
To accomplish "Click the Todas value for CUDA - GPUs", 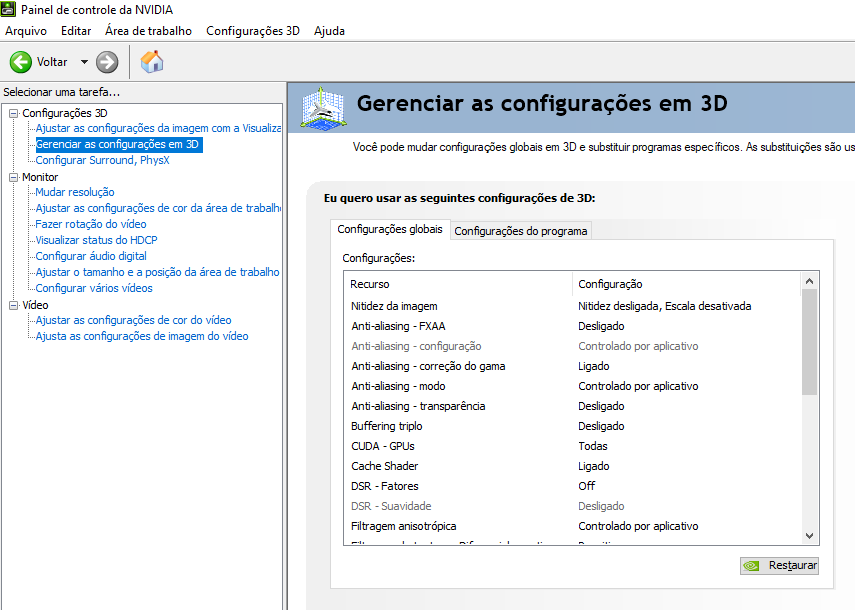I will (x=593, y=446).
